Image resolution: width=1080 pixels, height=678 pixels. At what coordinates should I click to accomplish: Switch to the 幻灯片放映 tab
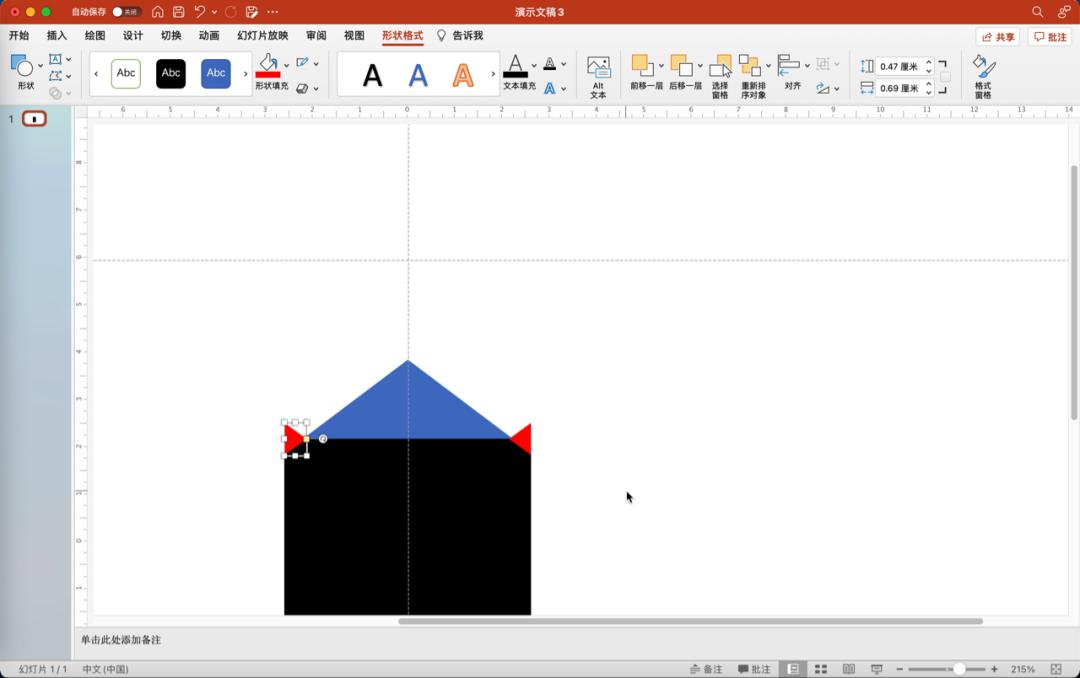pos(262,36)
